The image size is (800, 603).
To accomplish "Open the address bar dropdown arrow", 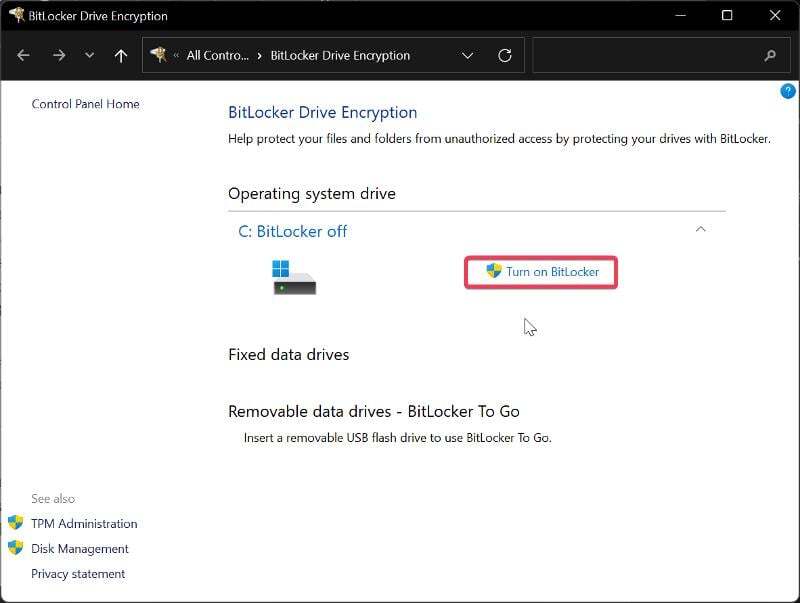I will click(x=467, y=55).
